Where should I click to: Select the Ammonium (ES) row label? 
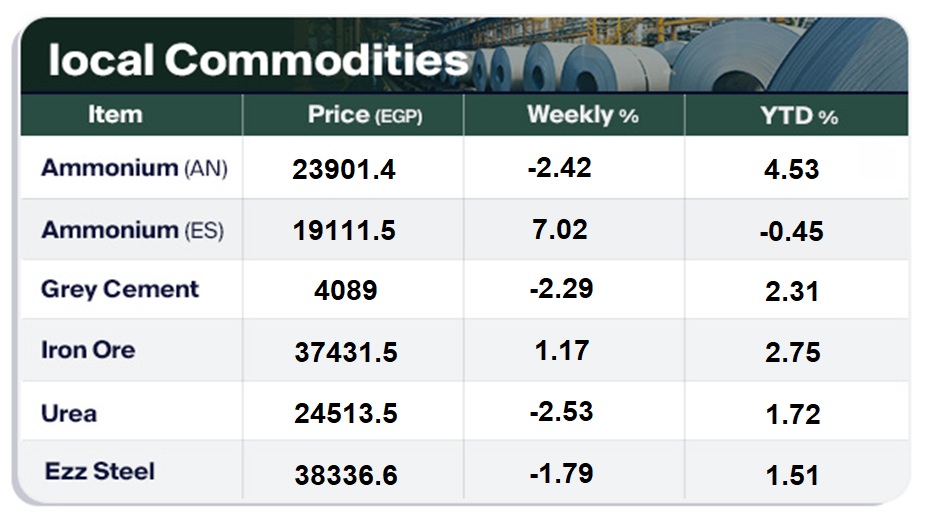coord(132,230)
